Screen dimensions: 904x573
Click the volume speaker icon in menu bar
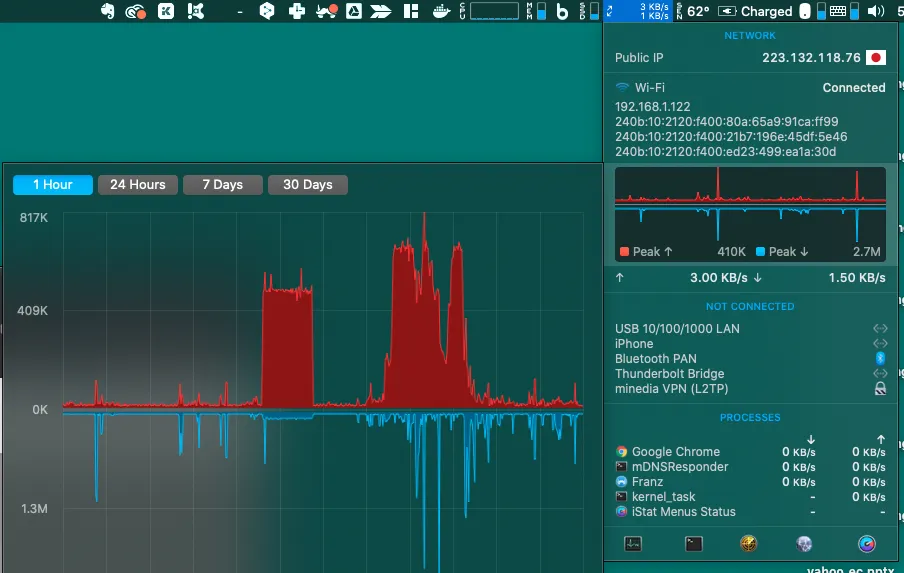(x=877, y=12)
